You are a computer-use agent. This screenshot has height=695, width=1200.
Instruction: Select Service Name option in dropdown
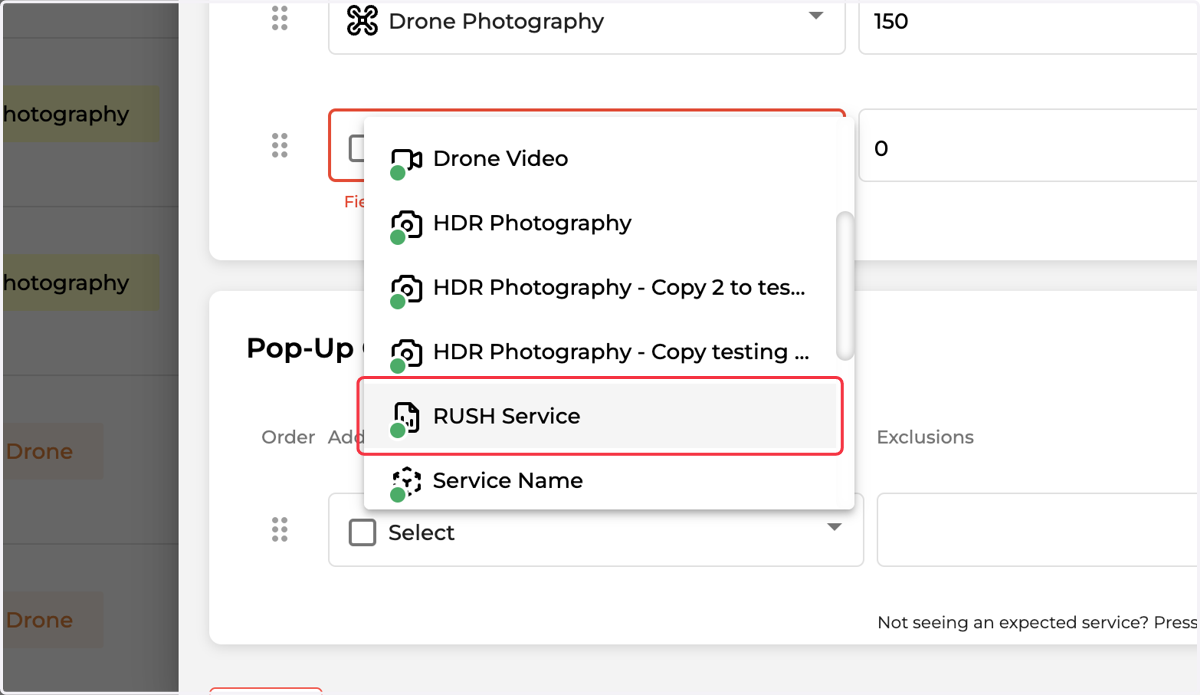pos(609,481)
